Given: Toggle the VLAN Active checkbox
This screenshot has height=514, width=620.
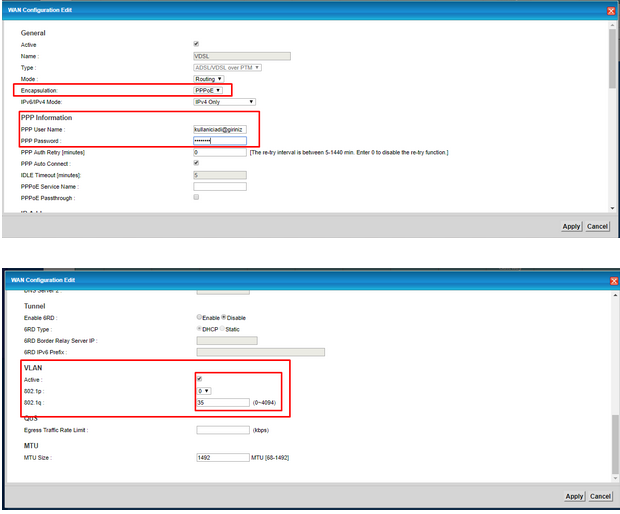Looking at the screenshot, I should 199,379.
